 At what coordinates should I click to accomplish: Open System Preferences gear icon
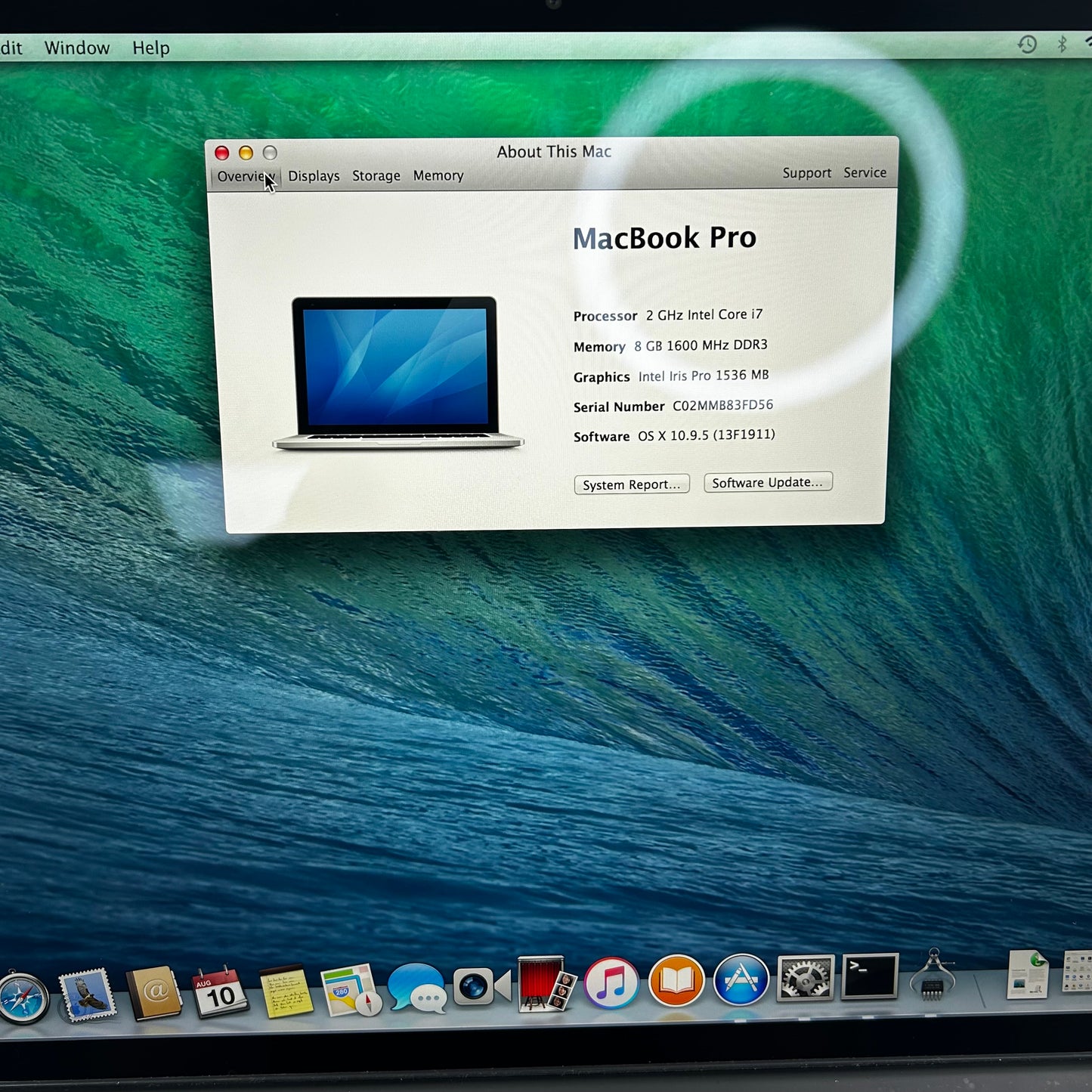(806, 978)
